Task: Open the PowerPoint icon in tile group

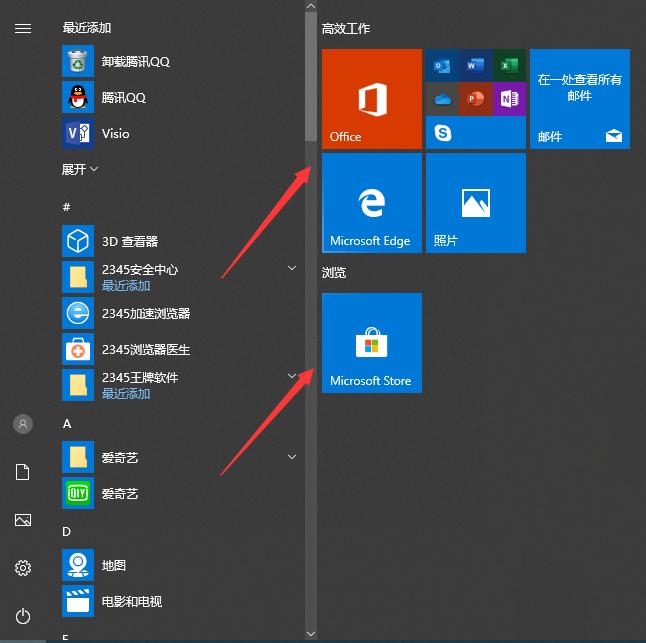Action: point(475,99)
